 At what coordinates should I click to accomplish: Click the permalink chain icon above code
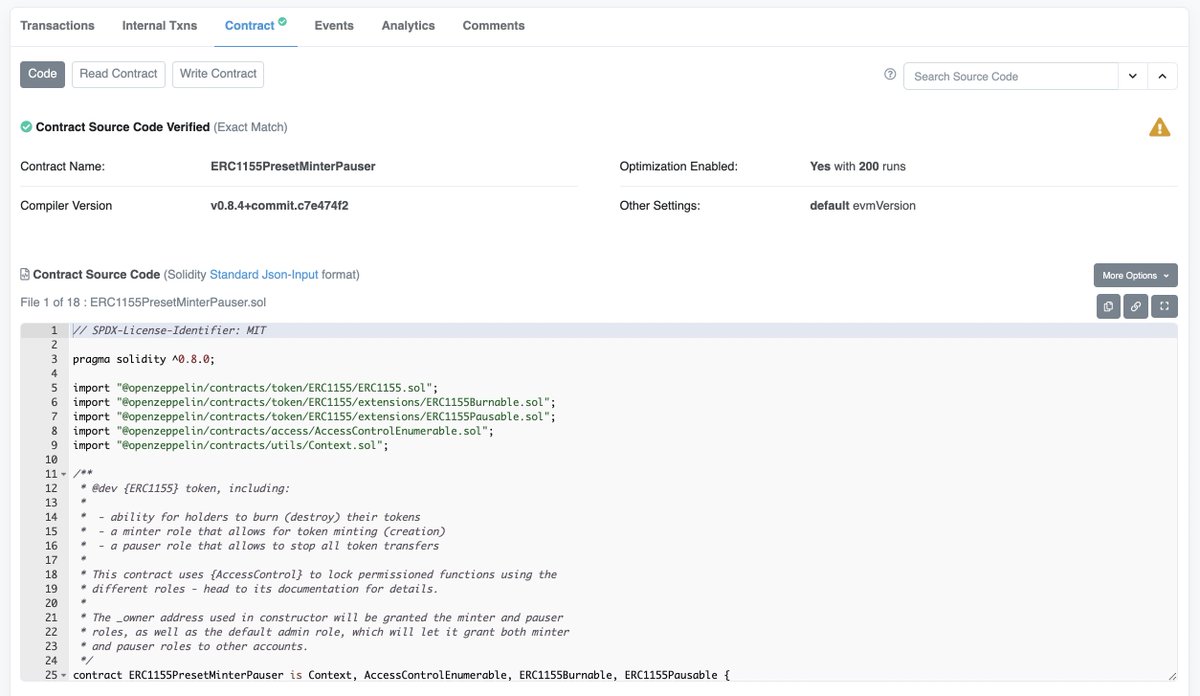click(1136, 306)
